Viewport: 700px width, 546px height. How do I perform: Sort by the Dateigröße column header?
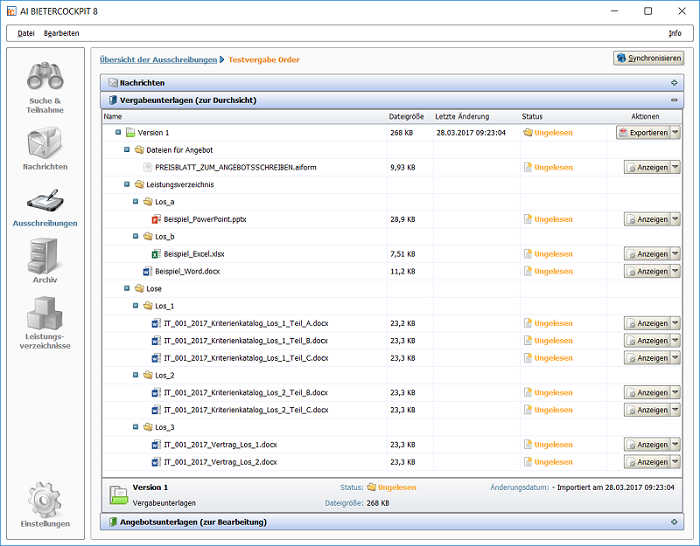pyautogui.click(x=406, y=116)
